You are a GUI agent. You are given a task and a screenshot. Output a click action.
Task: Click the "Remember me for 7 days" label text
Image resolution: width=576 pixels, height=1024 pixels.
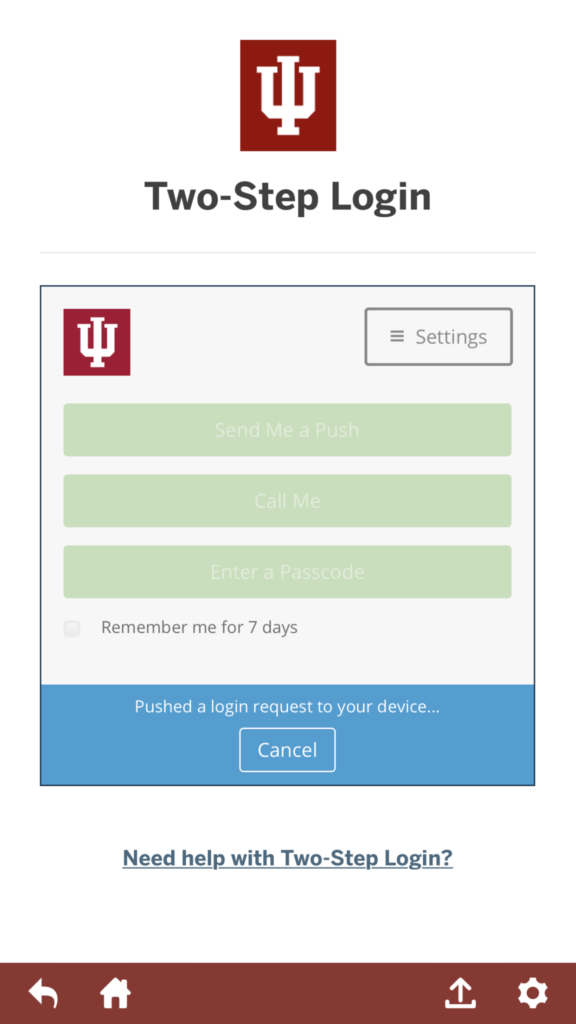pos(199,628)
